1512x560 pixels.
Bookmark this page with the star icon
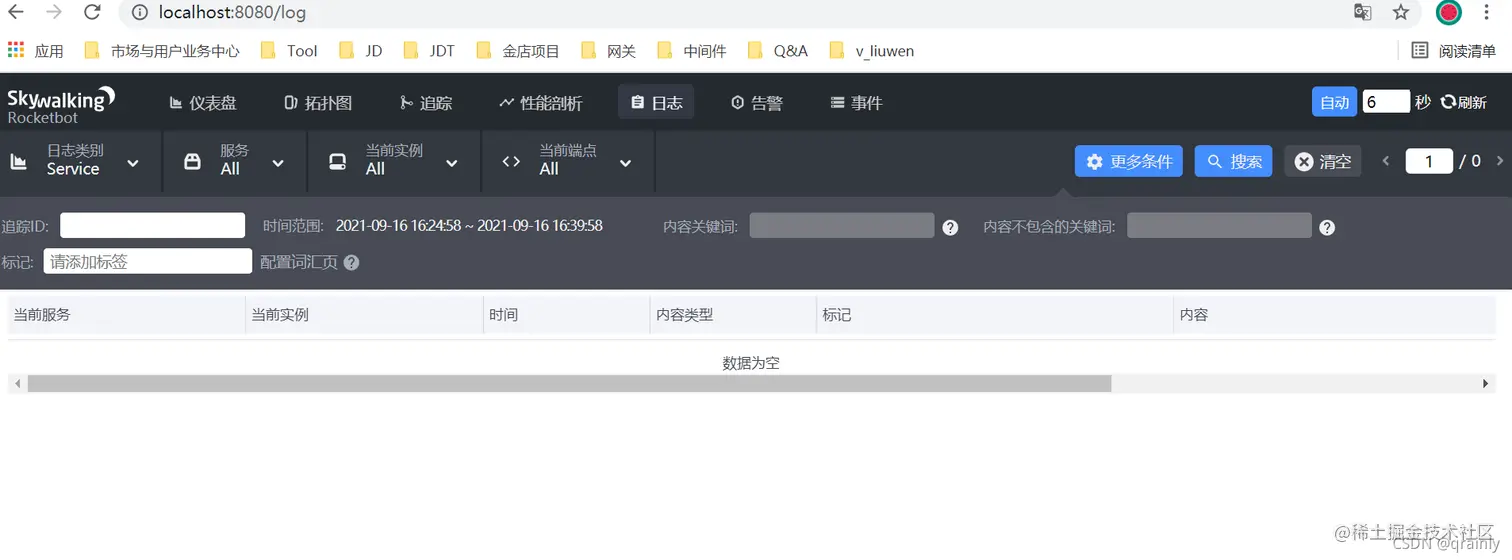(1401, 12)
